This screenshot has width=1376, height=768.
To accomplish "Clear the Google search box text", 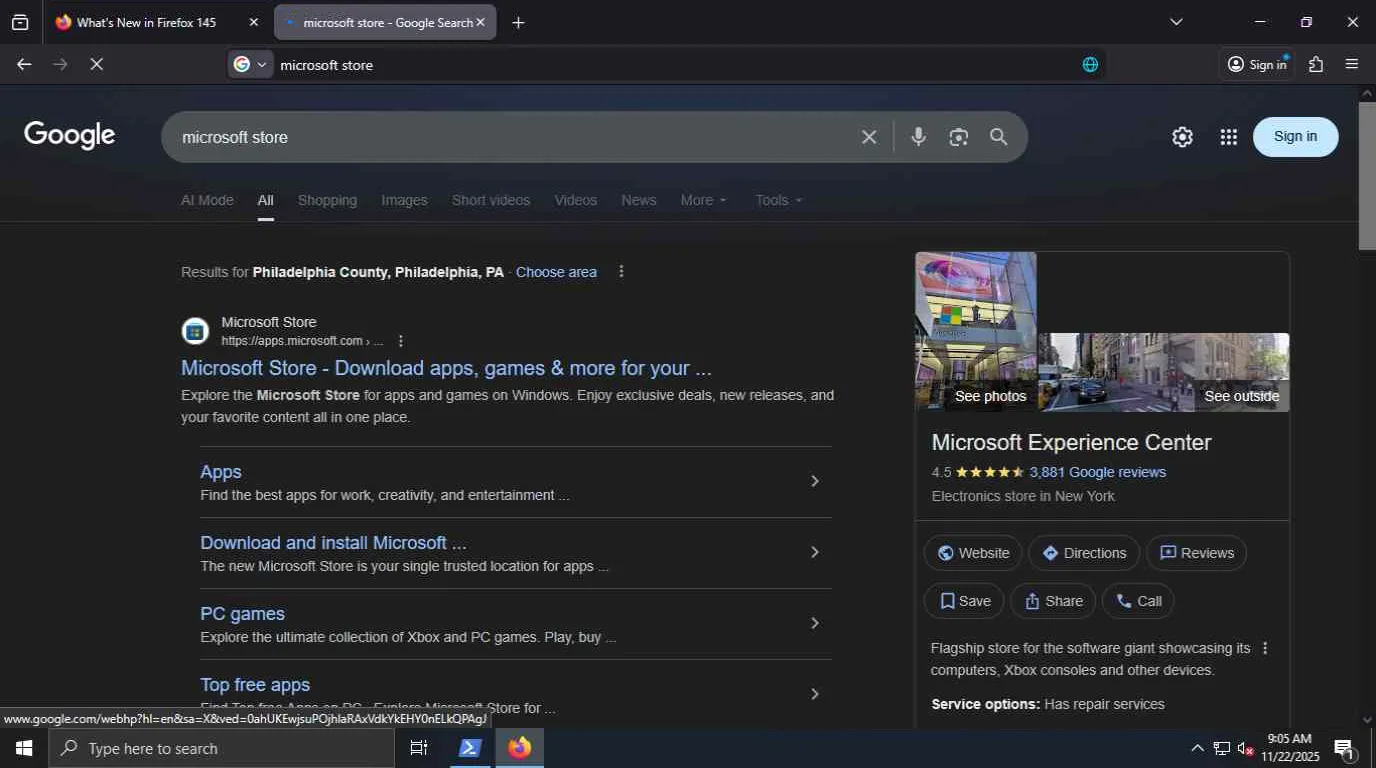I will click(869, 137).
